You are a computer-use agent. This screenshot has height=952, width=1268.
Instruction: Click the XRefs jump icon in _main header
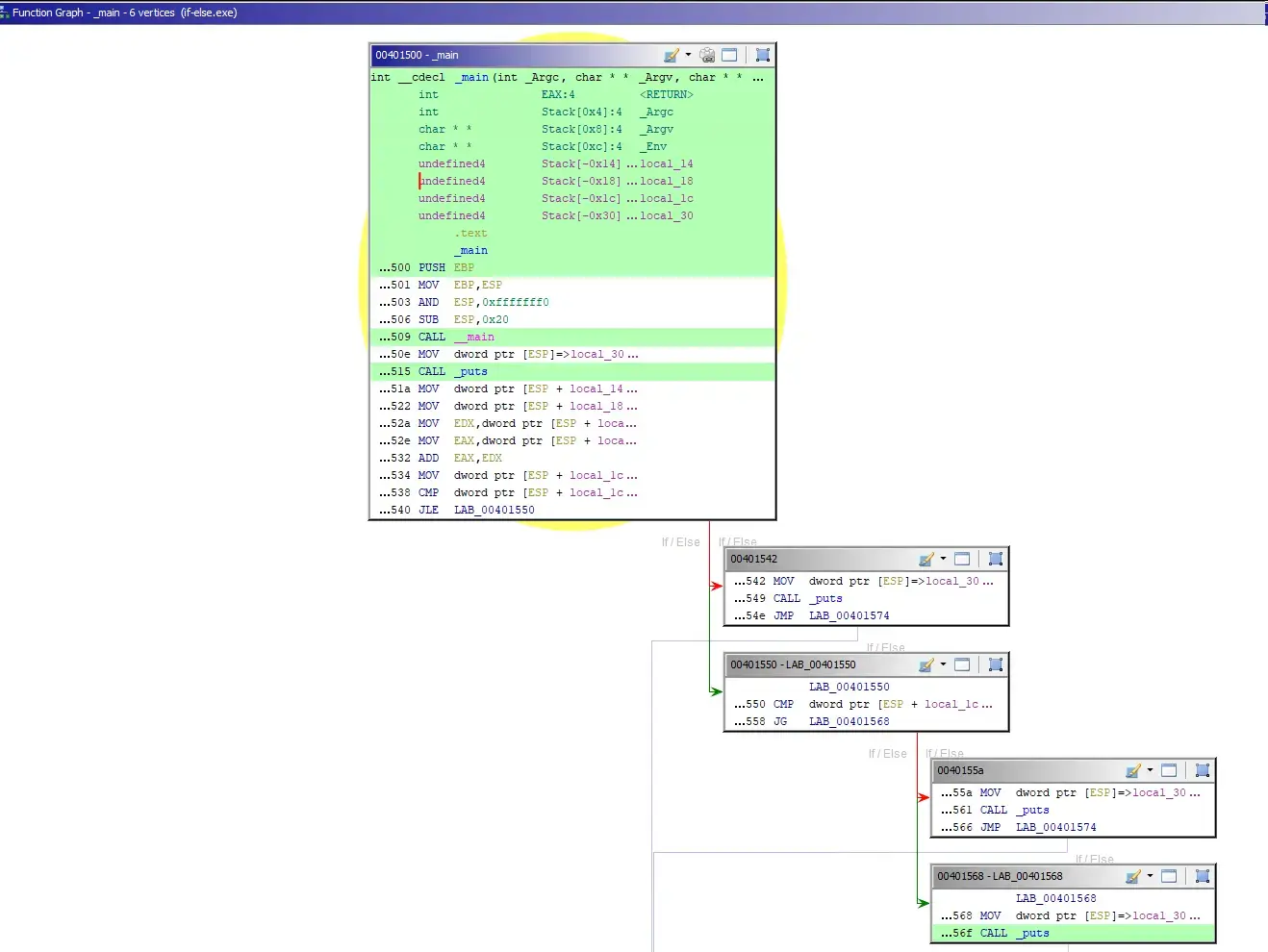point(707,55)
